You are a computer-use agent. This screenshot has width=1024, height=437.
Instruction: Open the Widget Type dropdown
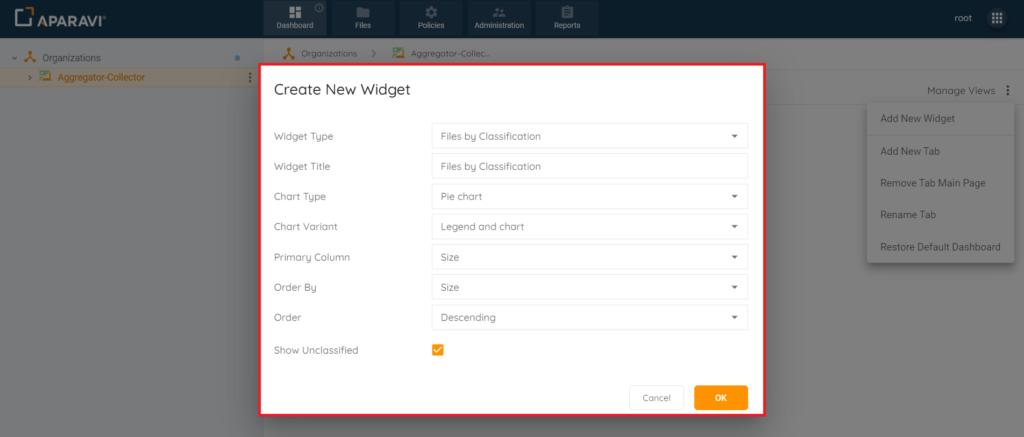589,137
